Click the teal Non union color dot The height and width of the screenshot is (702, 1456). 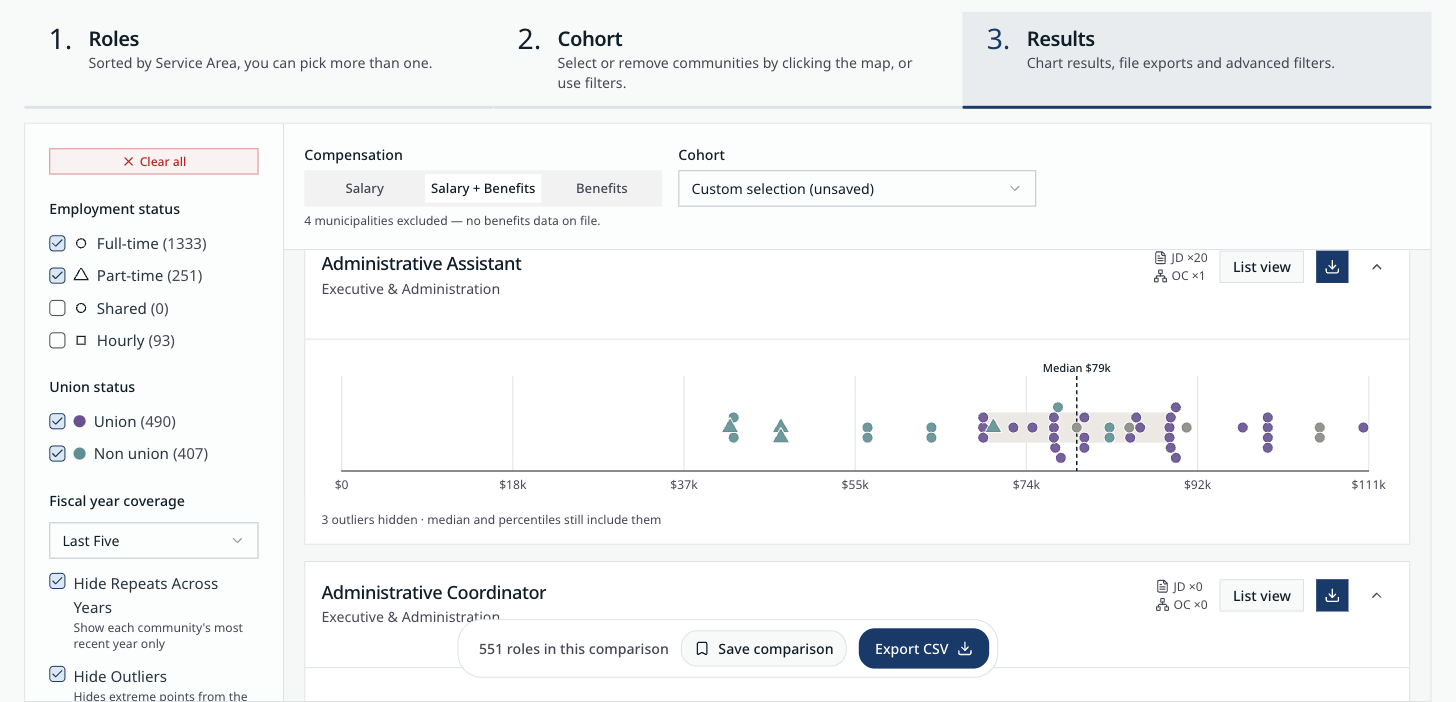point(80,453)
